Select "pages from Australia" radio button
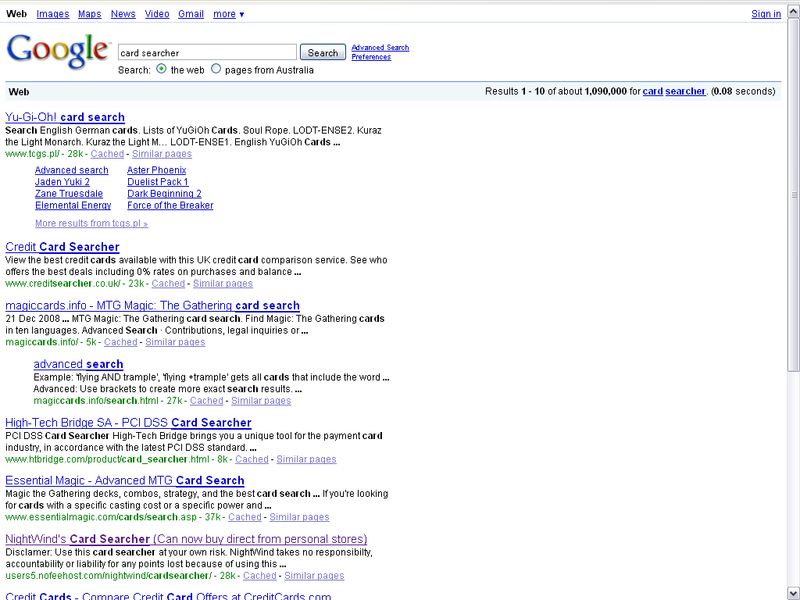Screen dimensions: 800x600 pyautogui.click(x=216, y=69)
